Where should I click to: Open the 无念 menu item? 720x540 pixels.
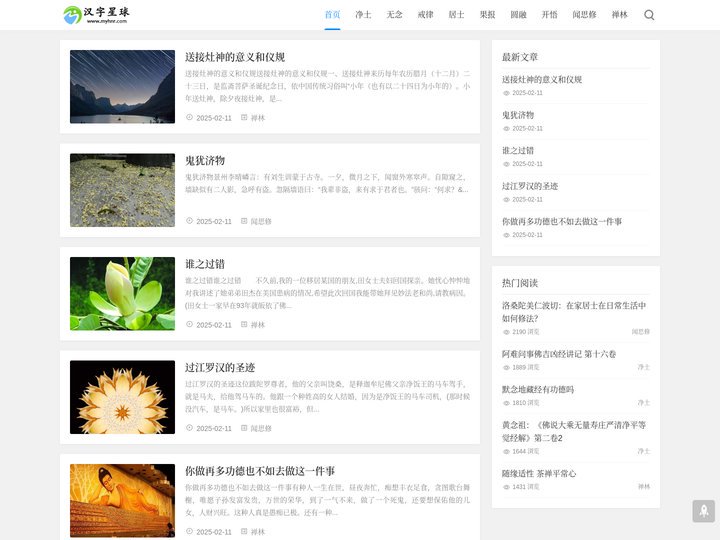click(x=394, y=15)
